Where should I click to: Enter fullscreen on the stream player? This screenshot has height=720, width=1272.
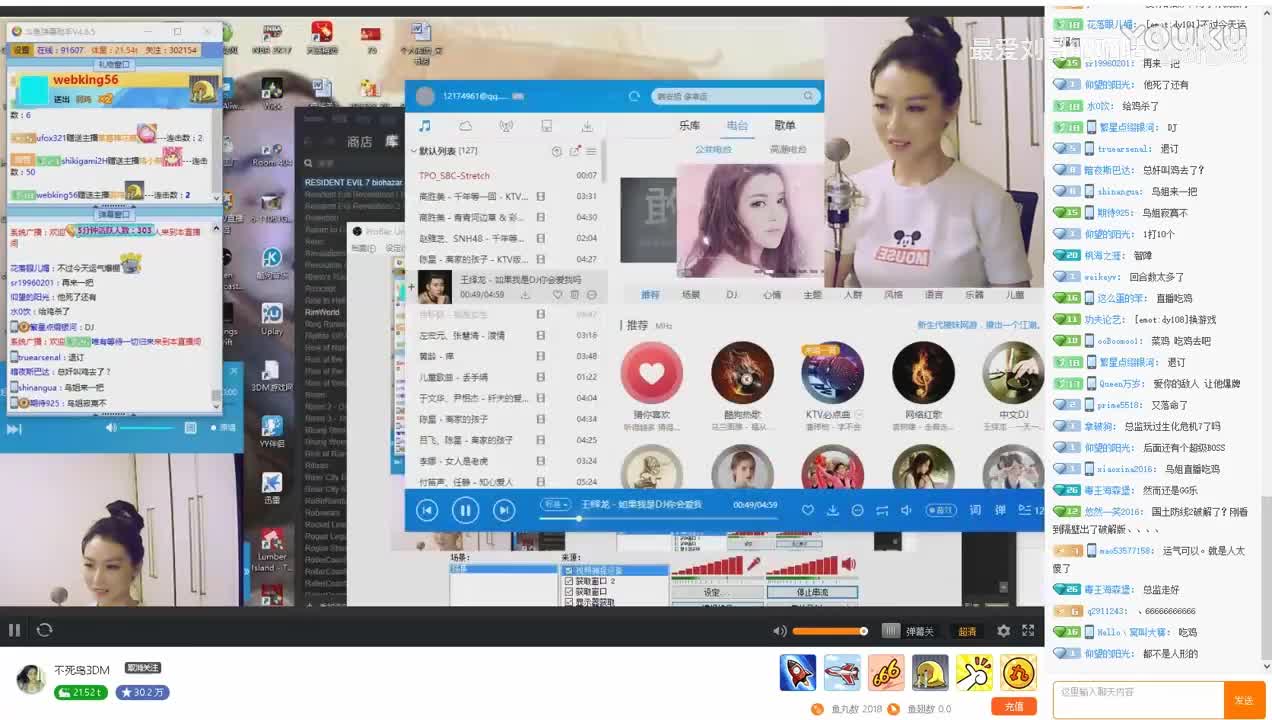(x=1028, y=631)
